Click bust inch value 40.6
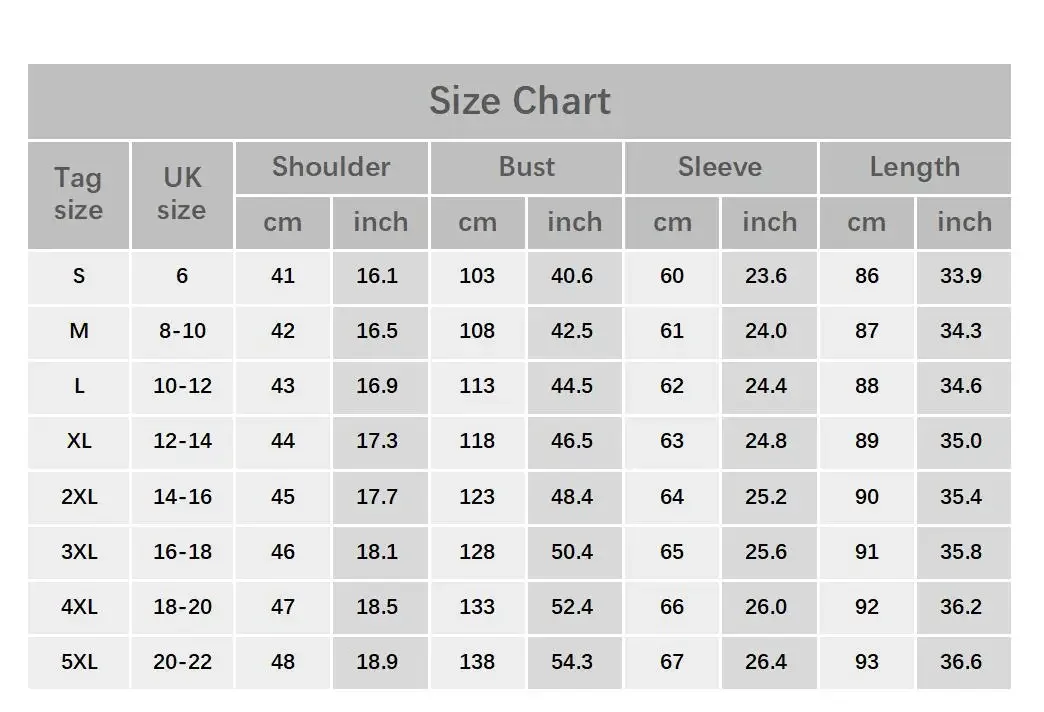This screenshot has height=712, width=1044. (574, 276)
